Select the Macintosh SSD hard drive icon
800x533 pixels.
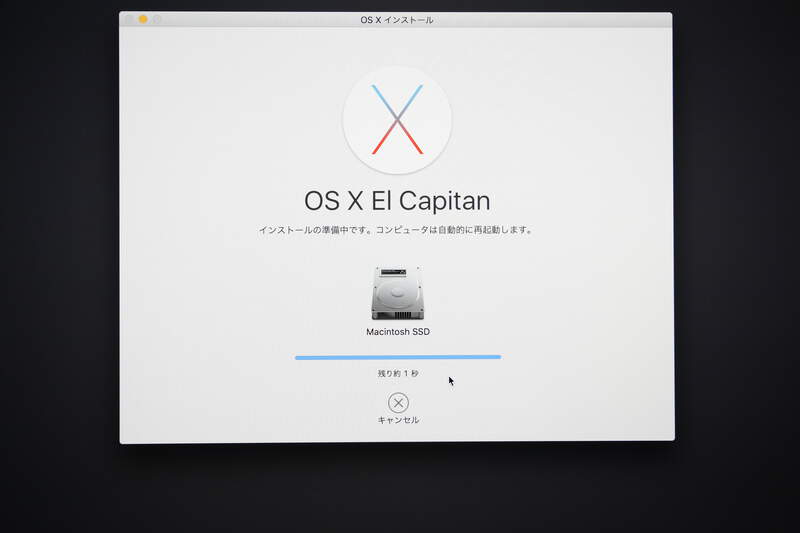[398, 293]
